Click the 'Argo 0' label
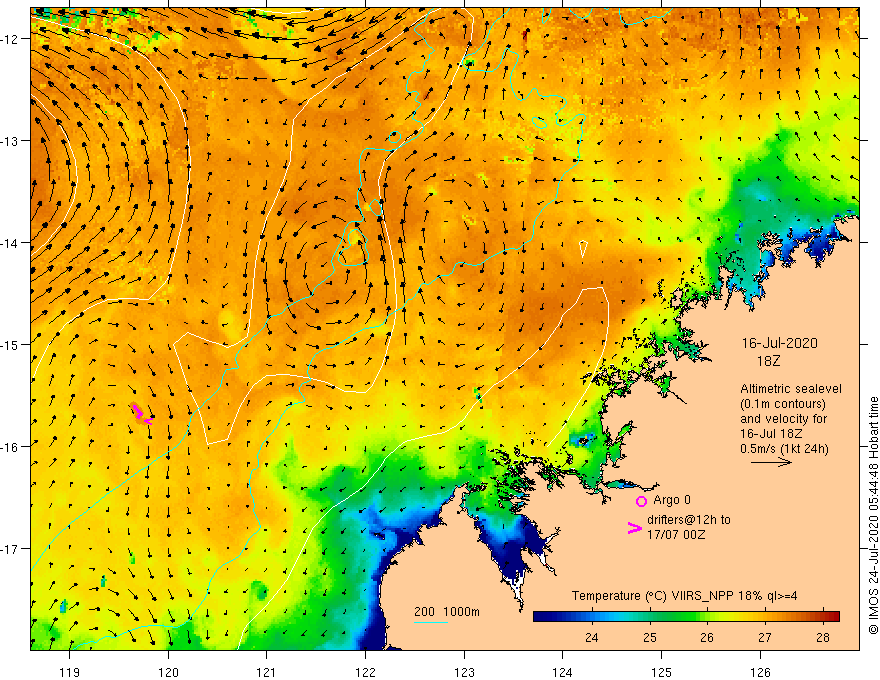Image resolution: width=880 pixels, height=680 pixels. 672,500
